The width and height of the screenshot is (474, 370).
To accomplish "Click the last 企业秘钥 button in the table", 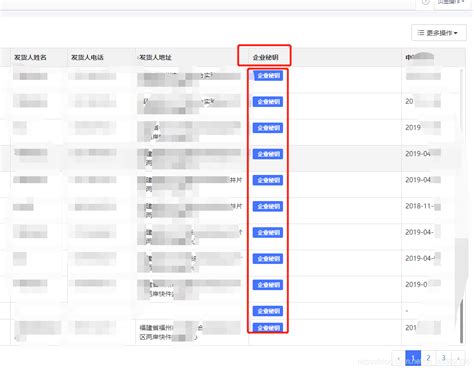I will click(x=268, y=328).
